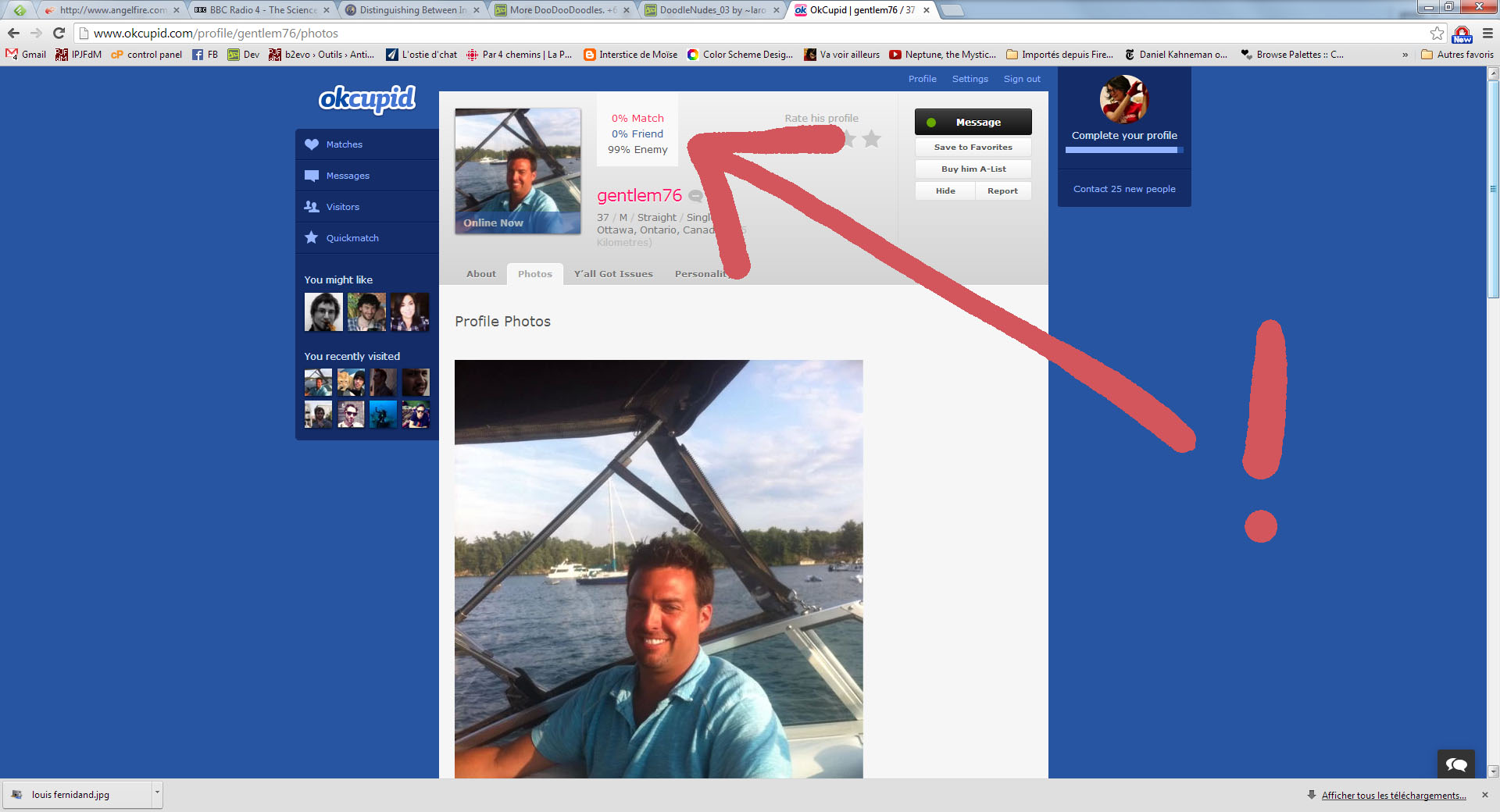The height and width of the screenshot is (812, 1500).
Task: Click Save to Favorites button
Action: 973,148
